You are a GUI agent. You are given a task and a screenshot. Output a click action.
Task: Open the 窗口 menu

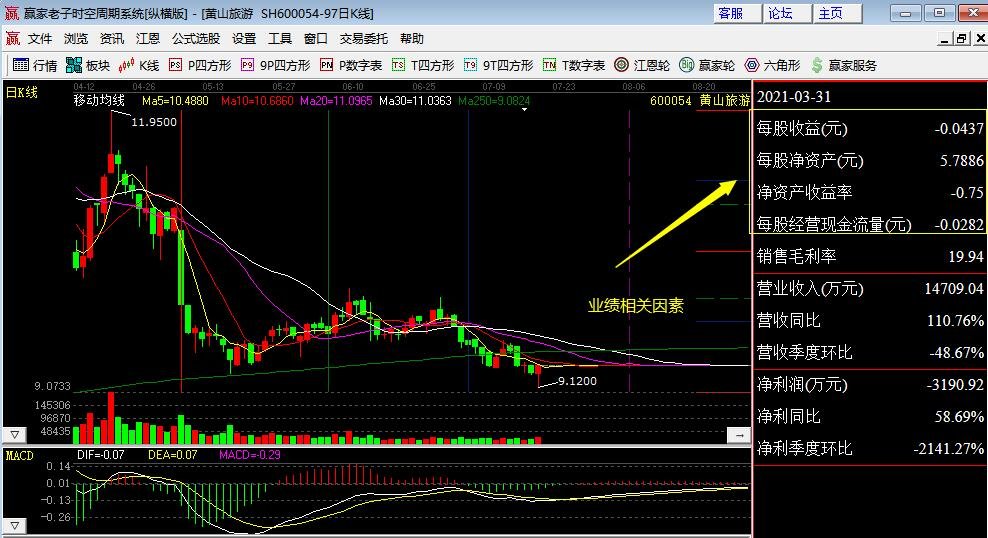tap(316, 38)
